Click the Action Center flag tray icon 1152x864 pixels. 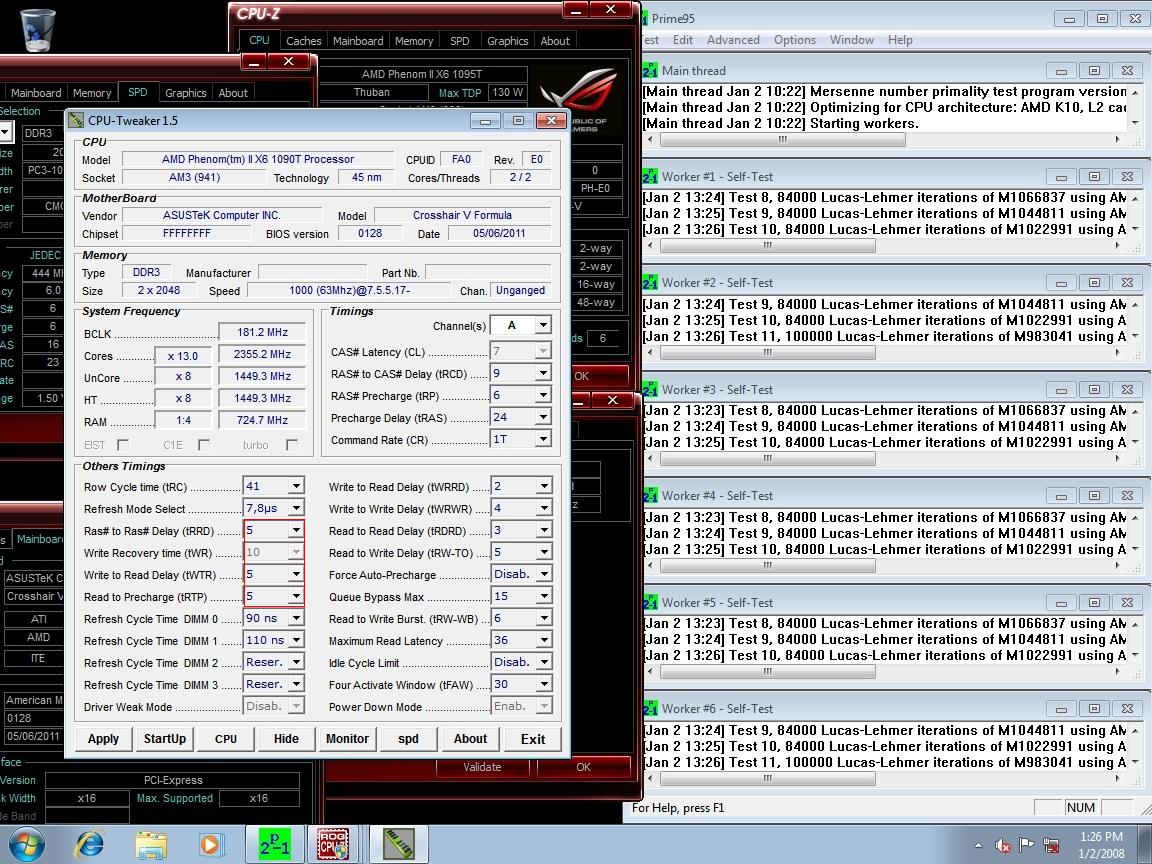click(x=1026, y=846)
